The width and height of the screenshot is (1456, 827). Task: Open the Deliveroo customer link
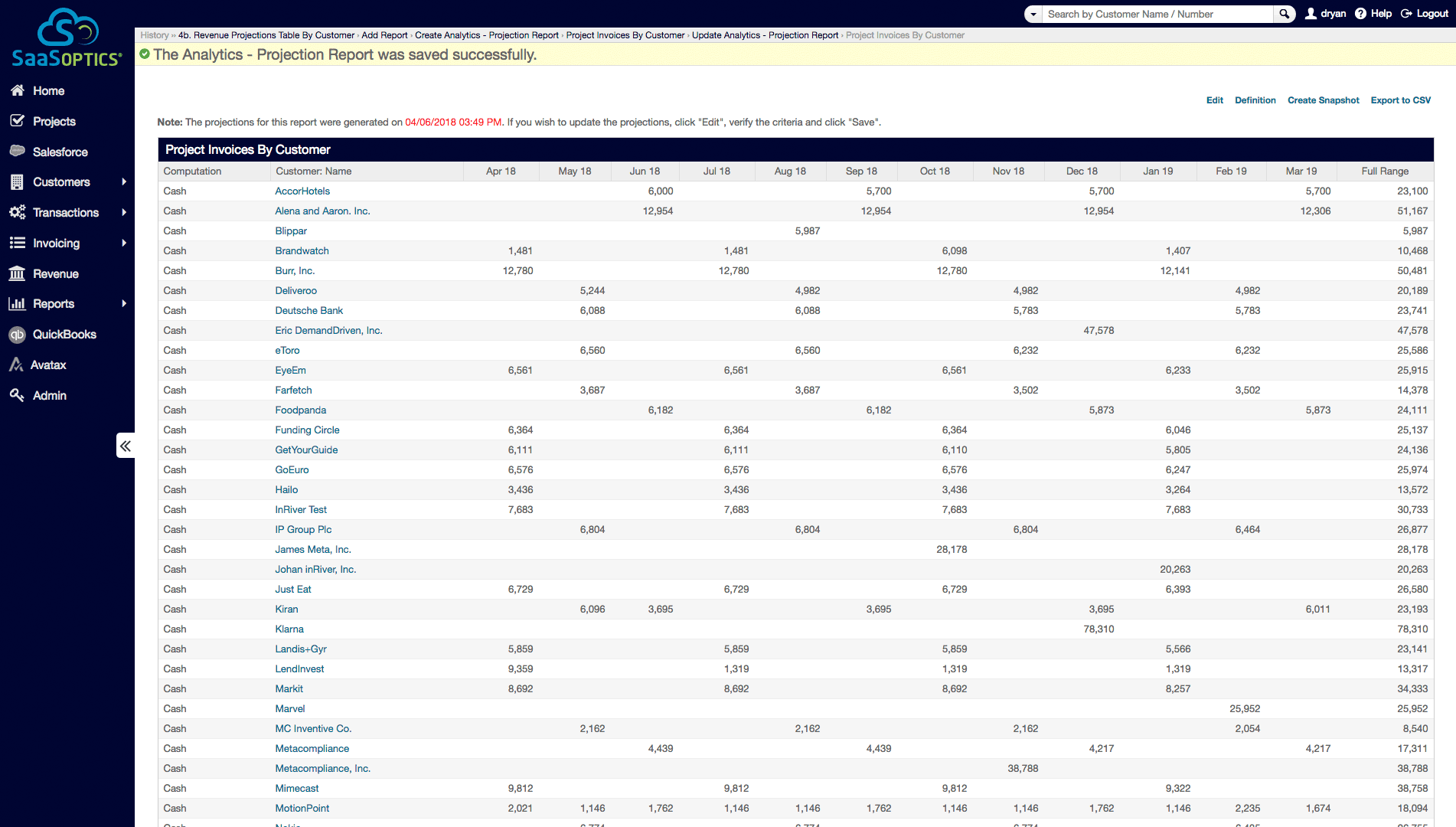tap(295, 291)
